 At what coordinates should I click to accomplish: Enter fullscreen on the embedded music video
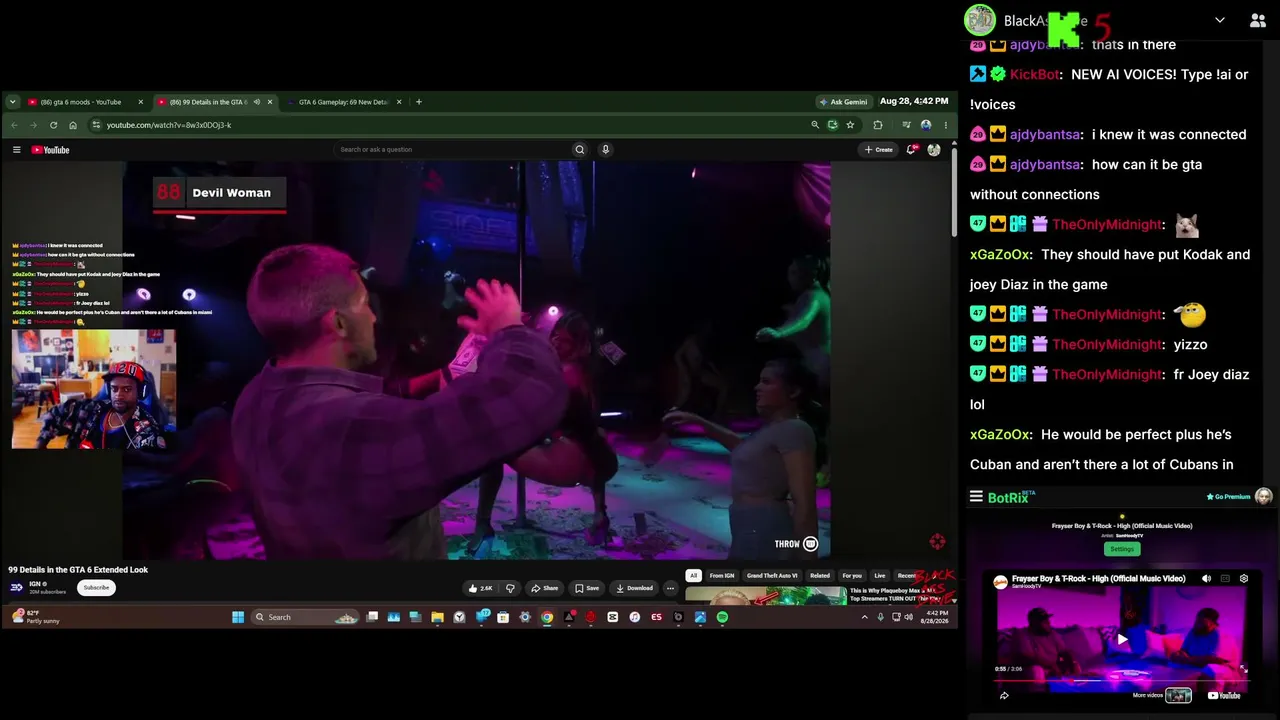click(1244, 669)
